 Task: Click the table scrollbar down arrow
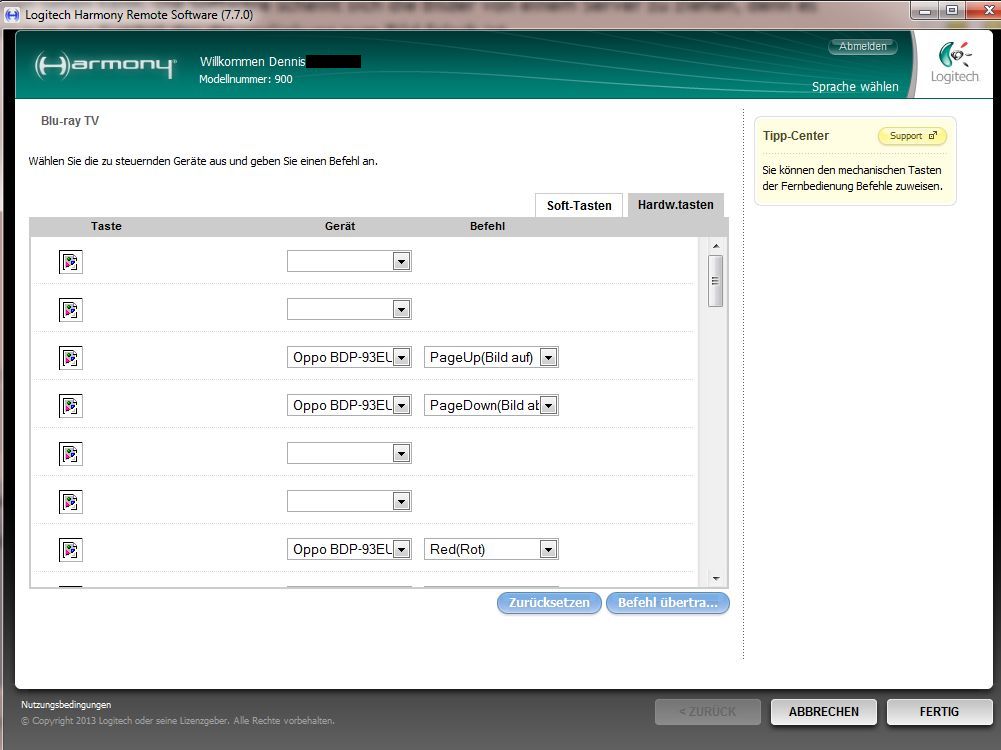pyautogui.click(x=716, y=578)
